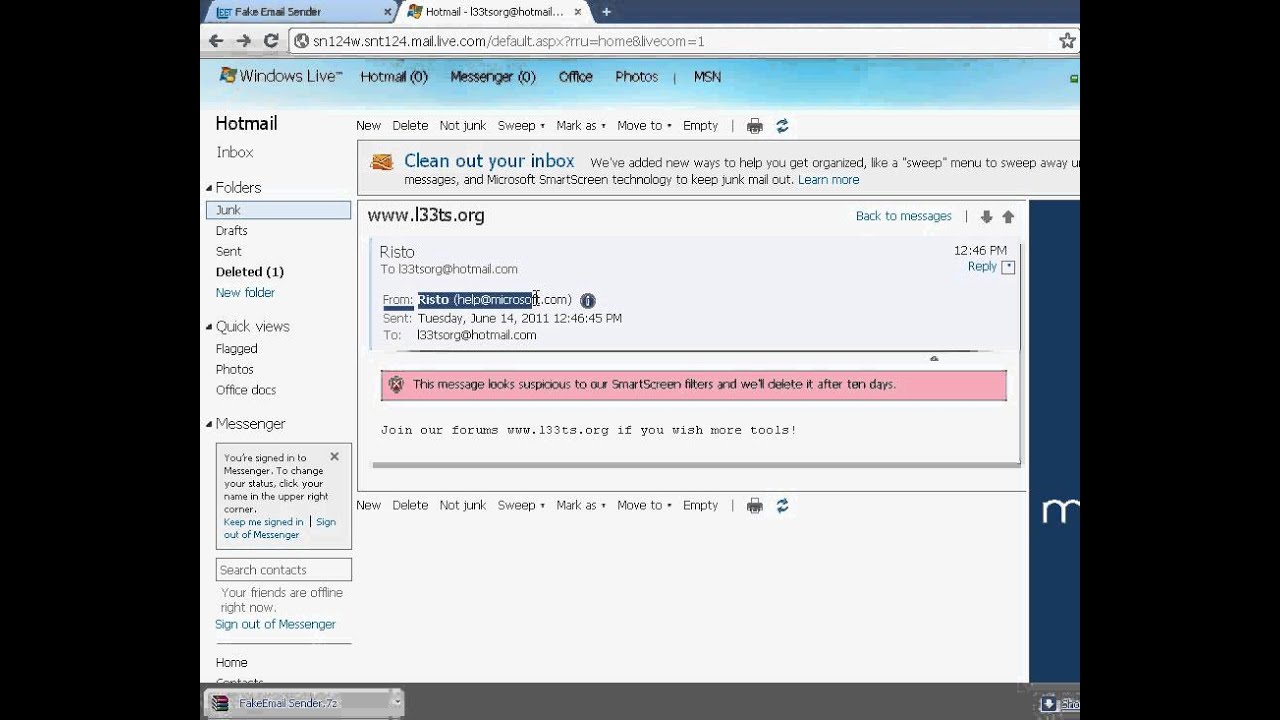This screenshot has height=720, width=1280.
Task: Click bottom Empty button
Action: pos(700,506)
